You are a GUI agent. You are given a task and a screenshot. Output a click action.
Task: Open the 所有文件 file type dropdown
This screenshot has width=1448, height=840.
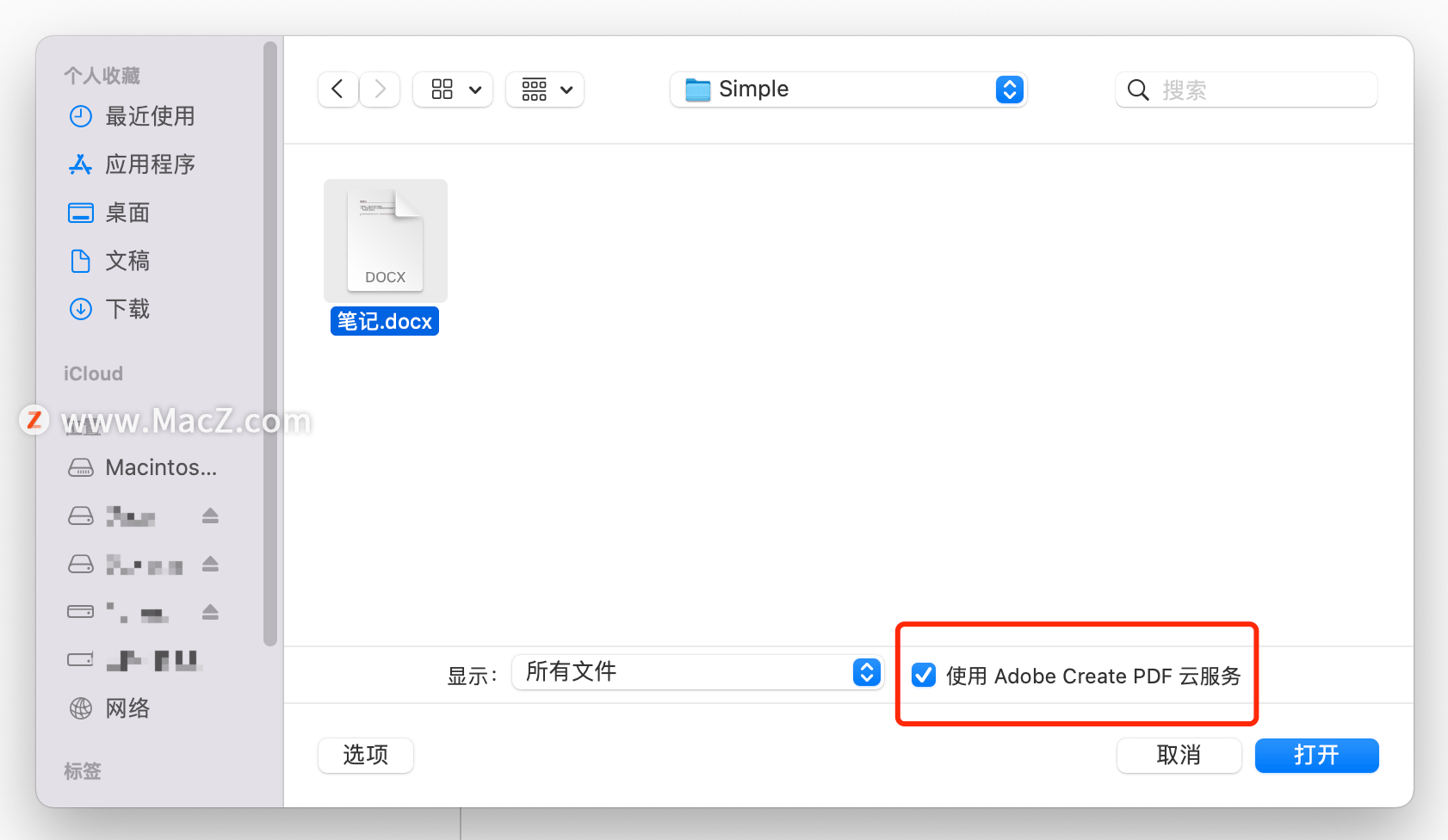(697, 672)
